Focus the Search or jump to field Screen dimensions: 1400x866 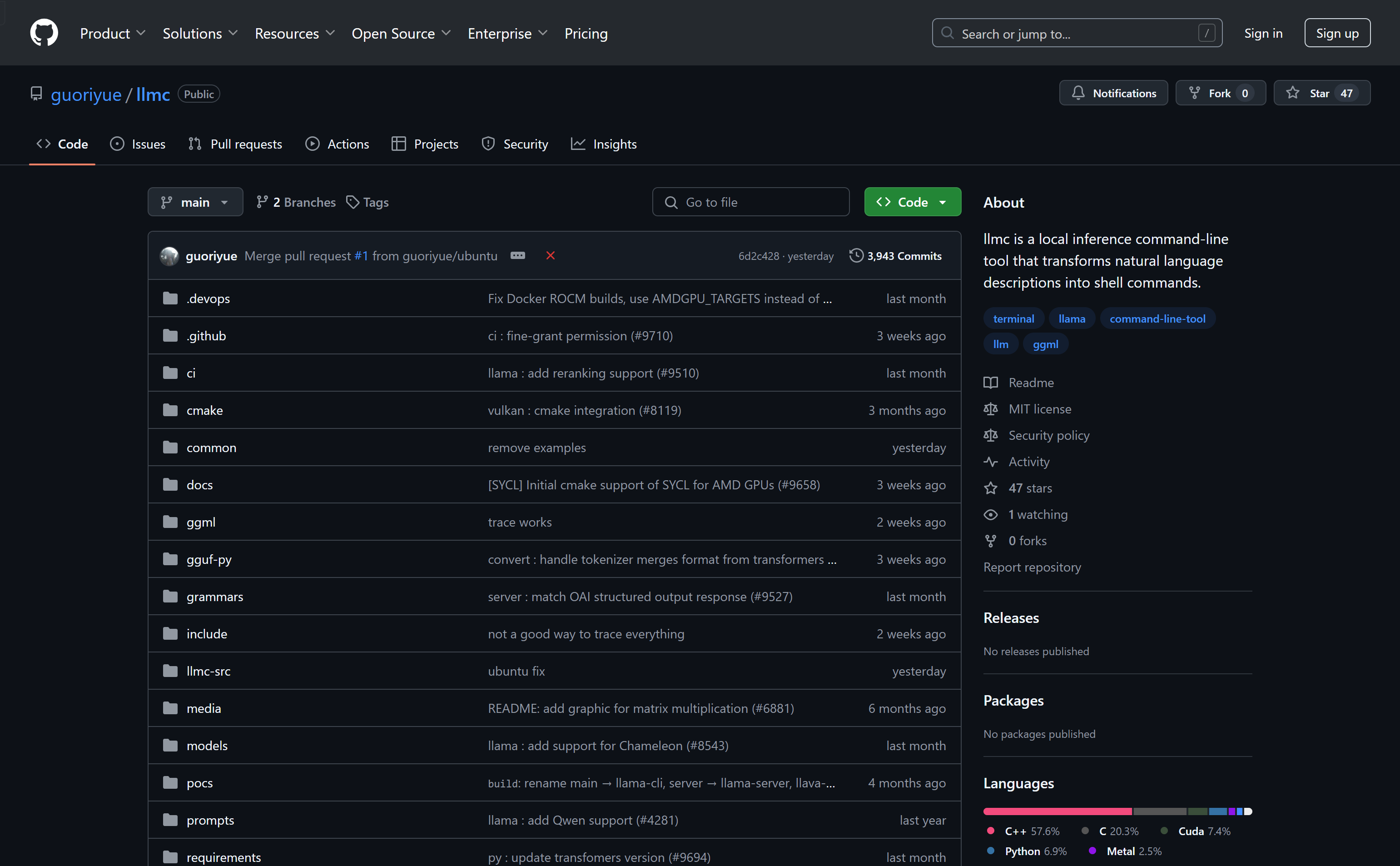(1077, 33)
